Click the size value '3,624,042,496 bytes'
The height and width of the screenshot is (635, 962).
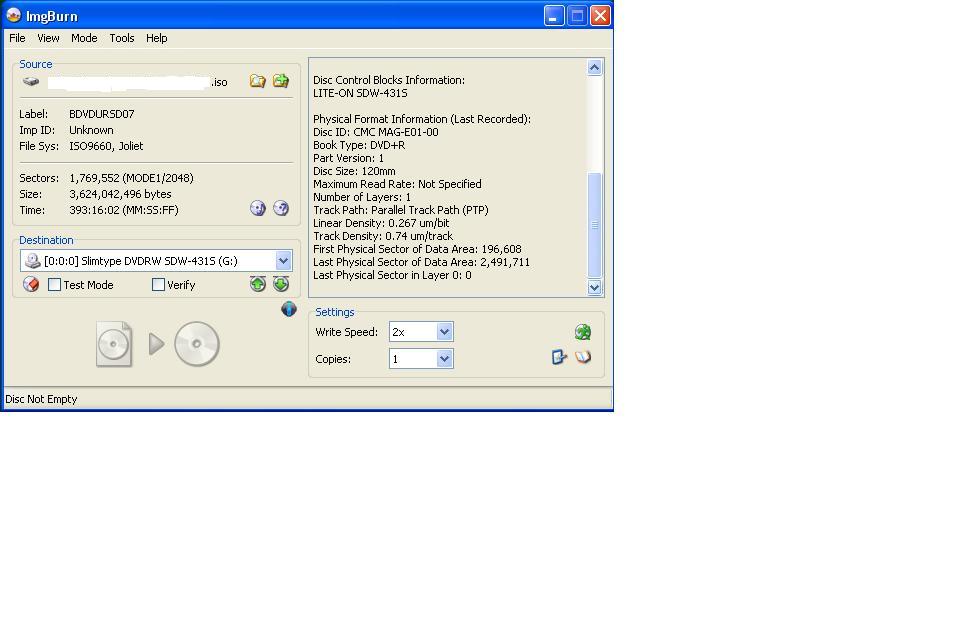click(x=120, y=194)
